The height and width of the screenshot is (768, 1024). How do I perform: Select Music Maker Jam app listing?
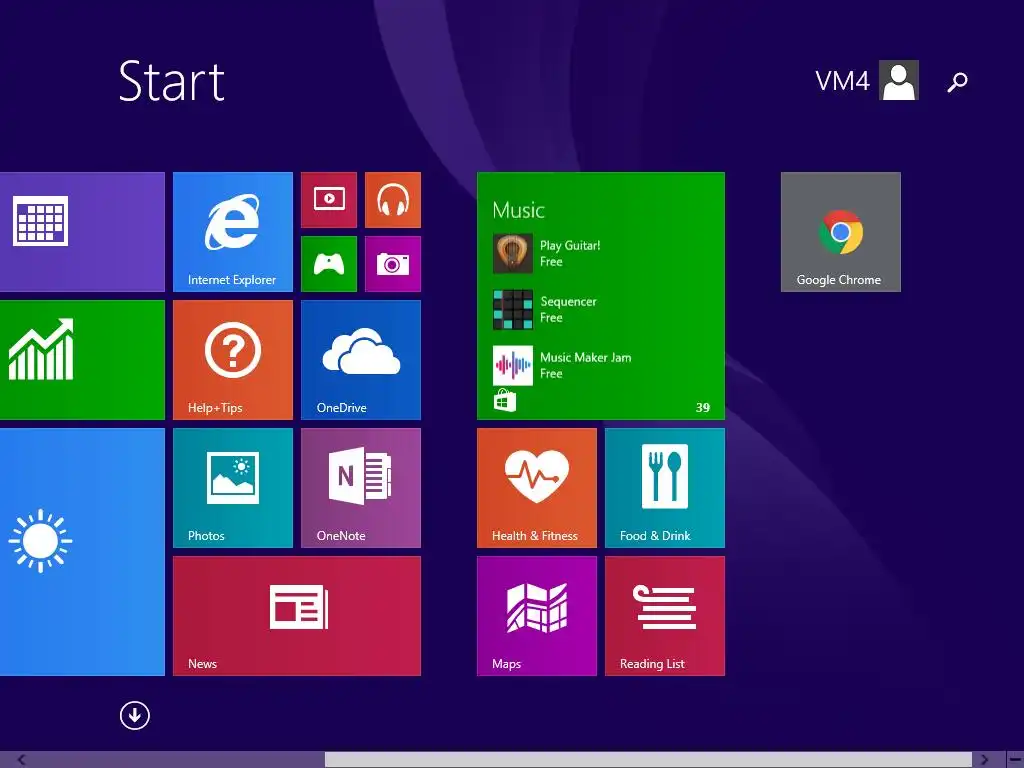click(562, 366)
